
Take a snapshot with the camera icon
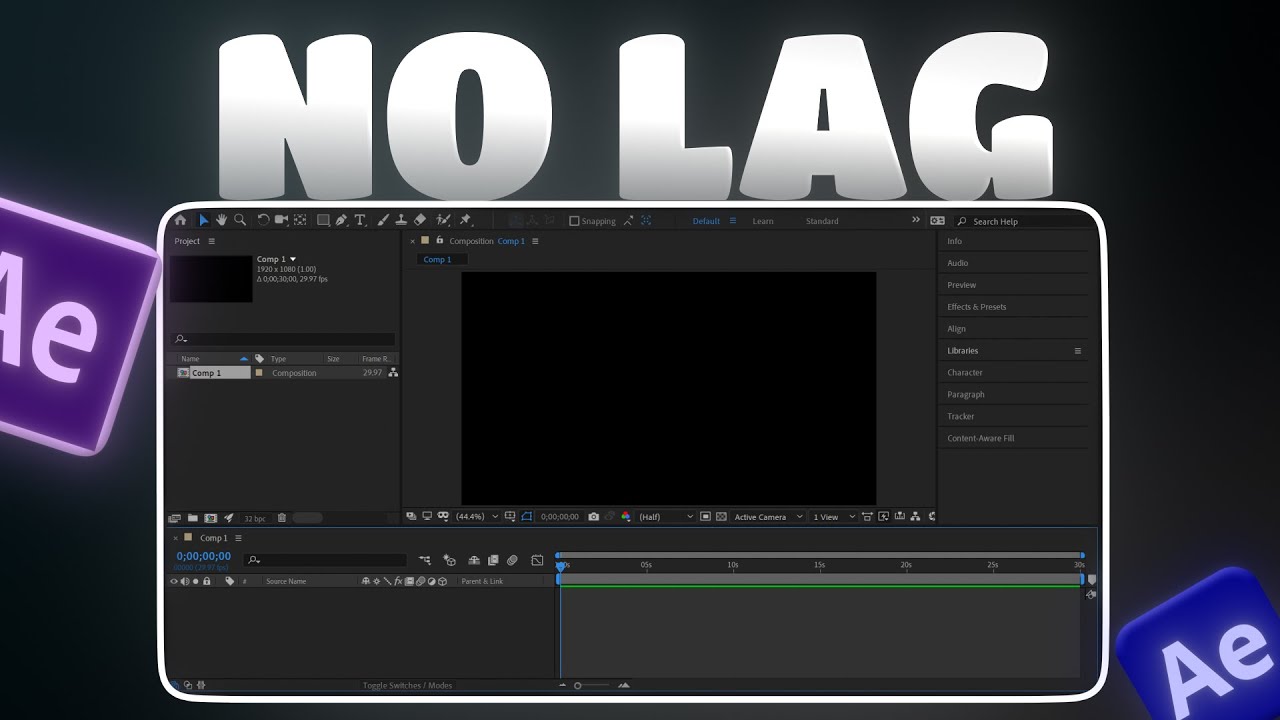(594, 517)
